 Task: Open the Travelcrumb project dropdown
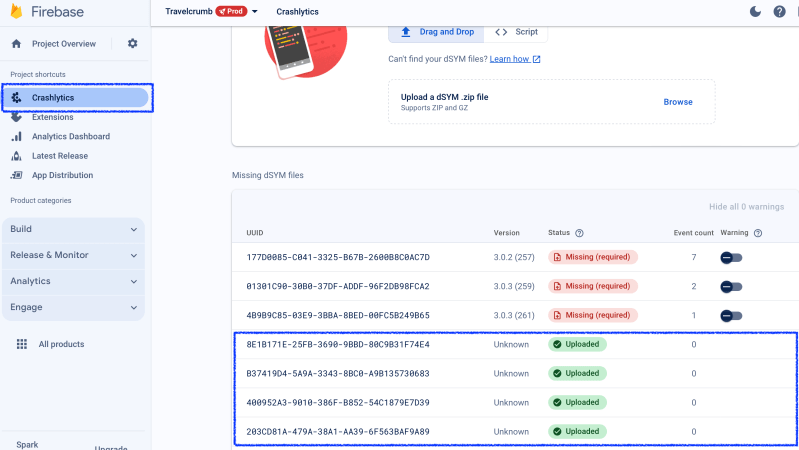(x=254, y=12)
